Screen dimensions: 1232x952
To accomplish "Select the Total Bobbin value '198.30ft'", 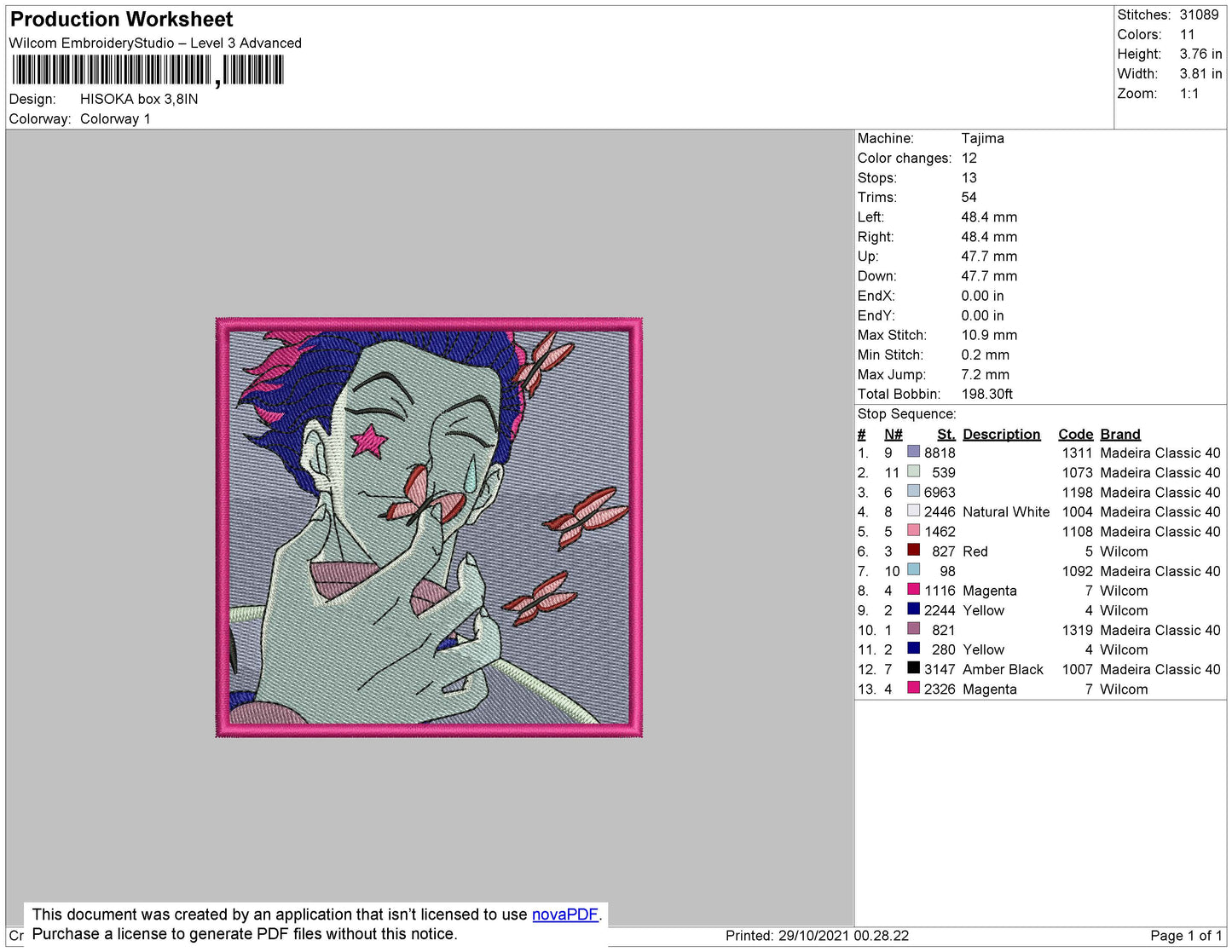I will point(987,394).
